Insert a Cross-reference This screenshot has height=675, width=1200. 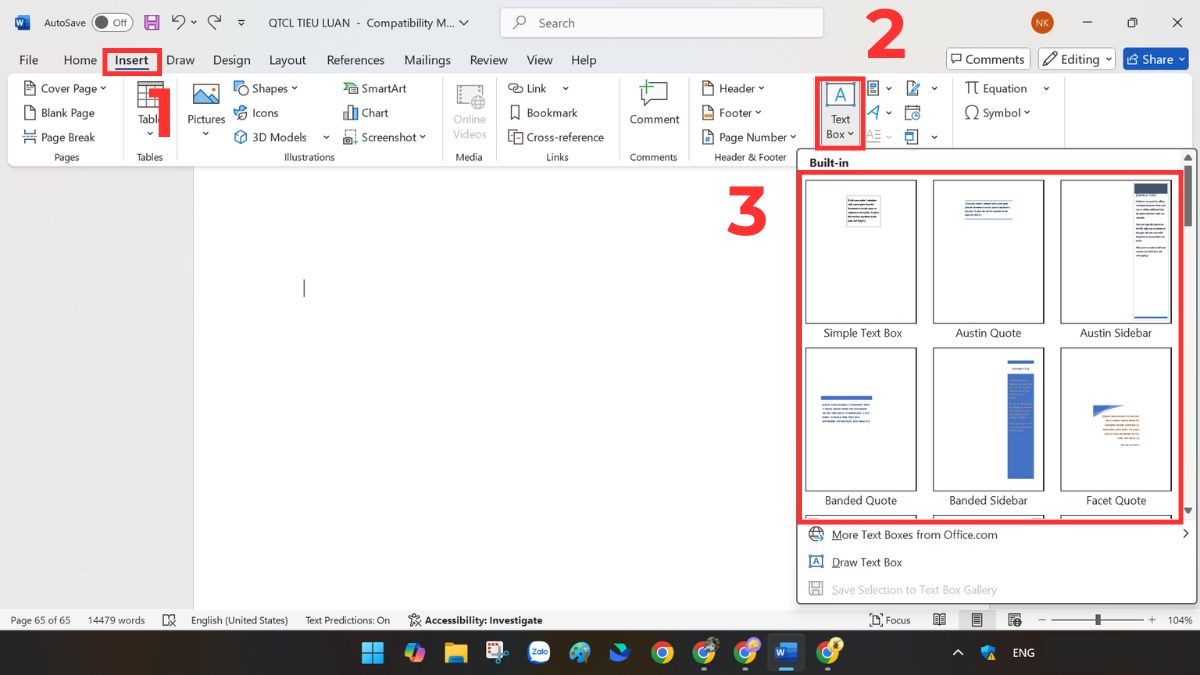coord(555,137)
